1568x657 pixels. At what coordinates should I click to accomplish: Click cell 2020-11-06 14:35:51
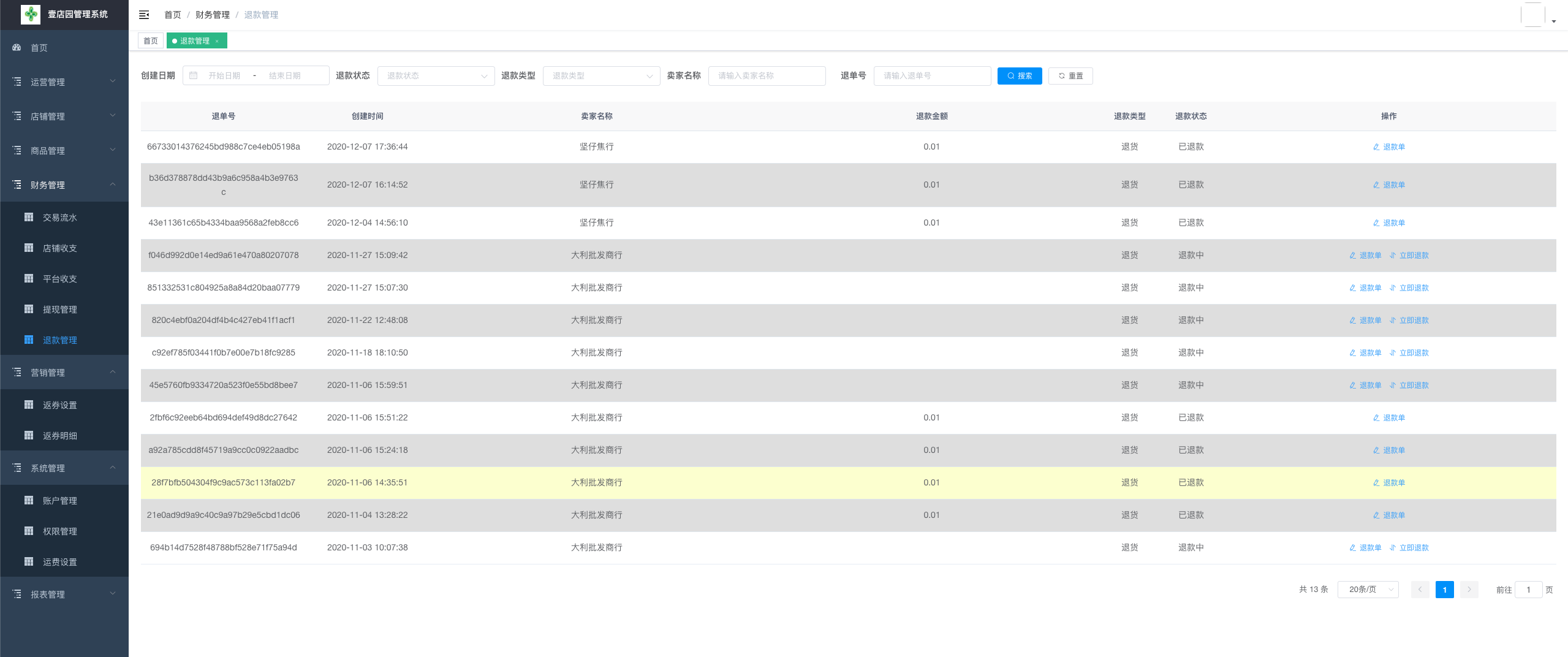click(x=368, y=483)
